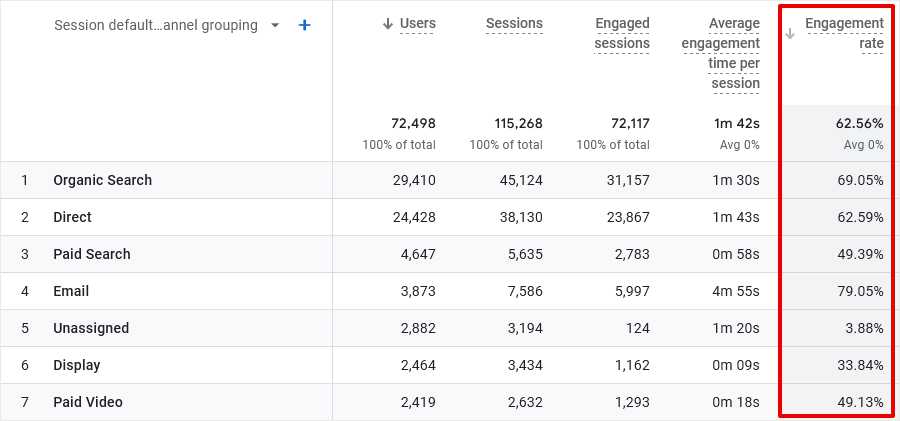This screenshot has width=900, height=421.
Task: Click the sort arrow next to Users
Action: (388, 24)
